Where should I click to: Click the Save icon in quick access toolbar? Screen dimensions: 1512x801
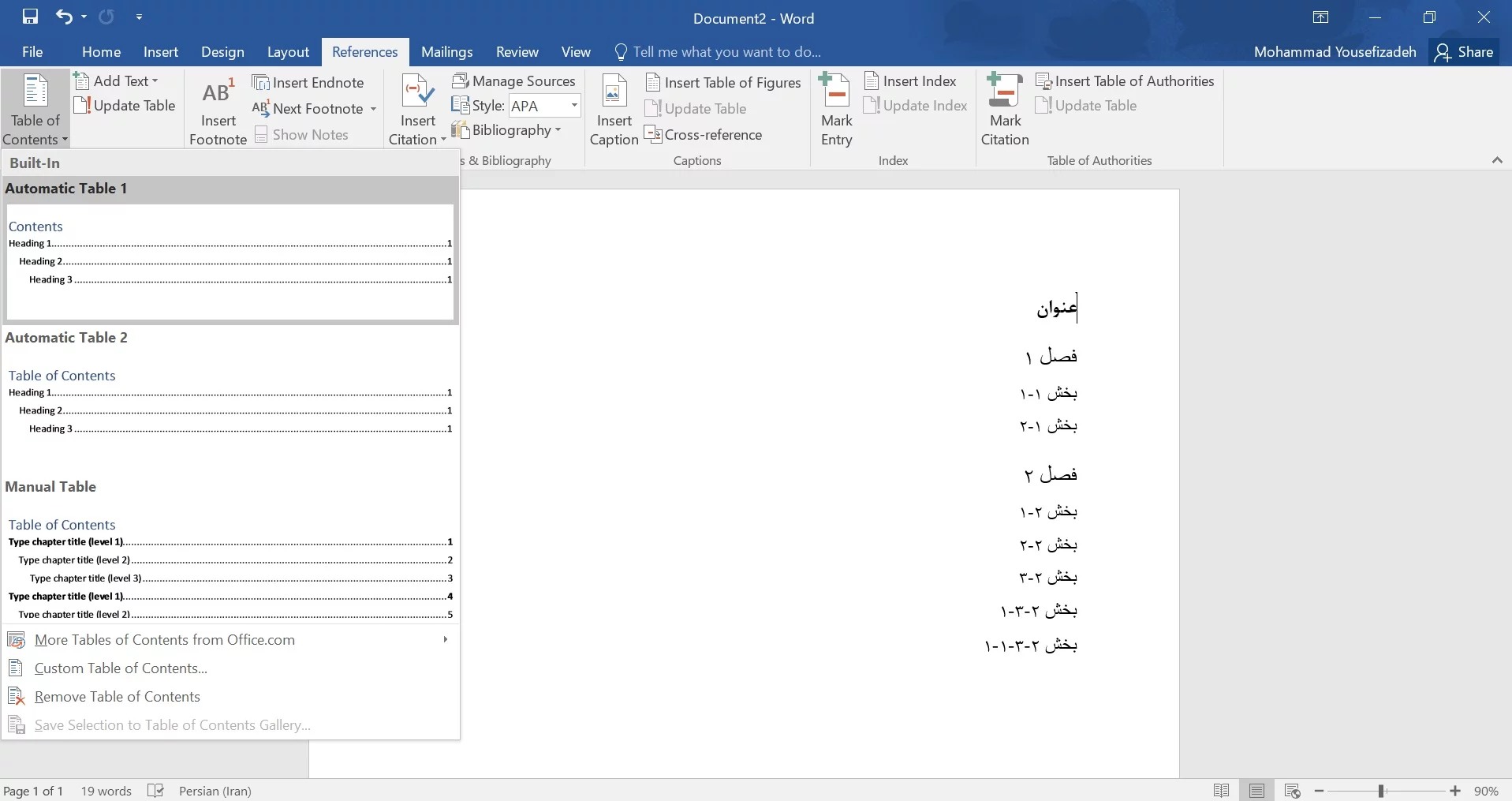[30, 17]
